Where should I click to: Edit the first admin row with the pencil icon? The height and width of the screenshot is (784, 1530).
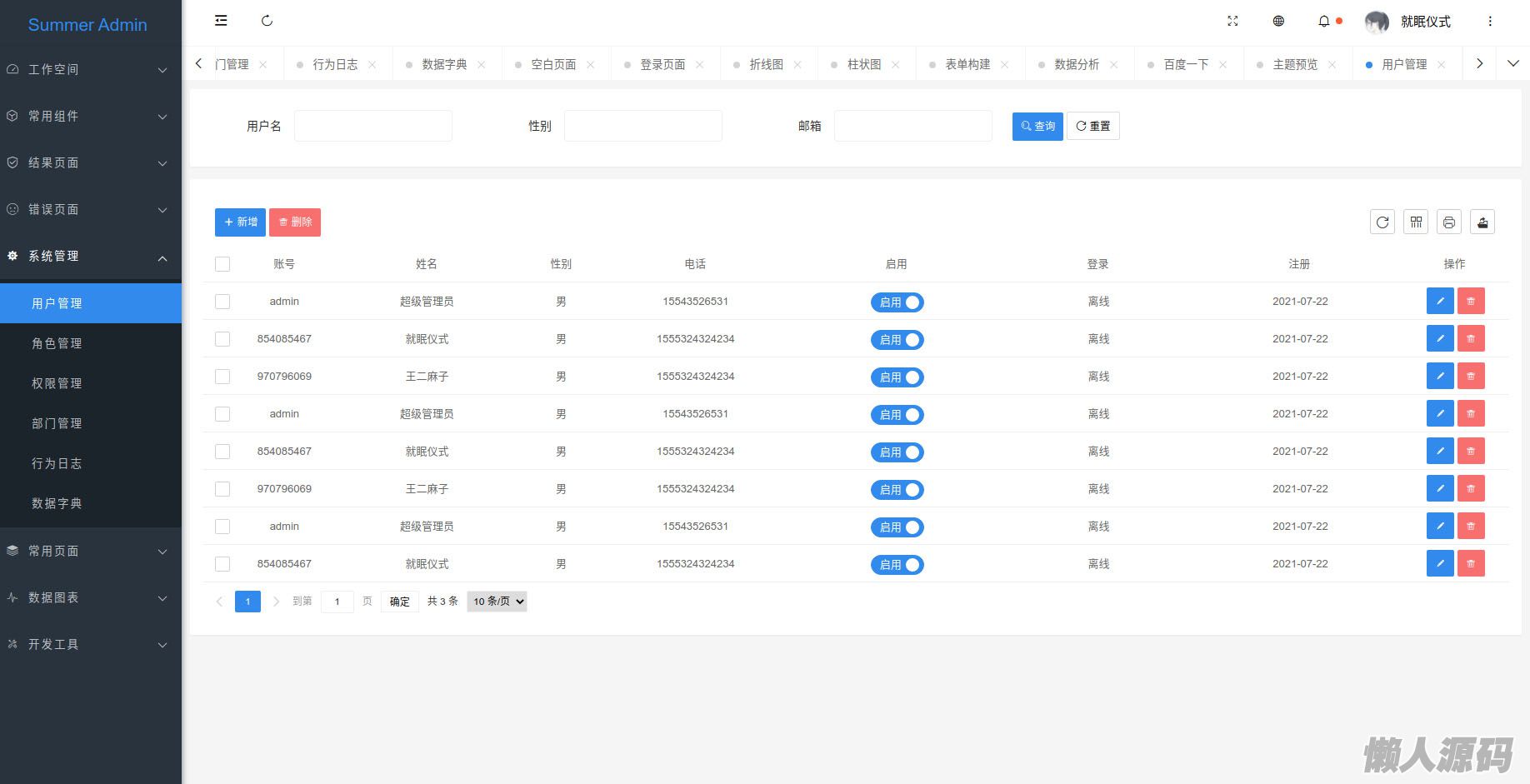point(1439,302)
